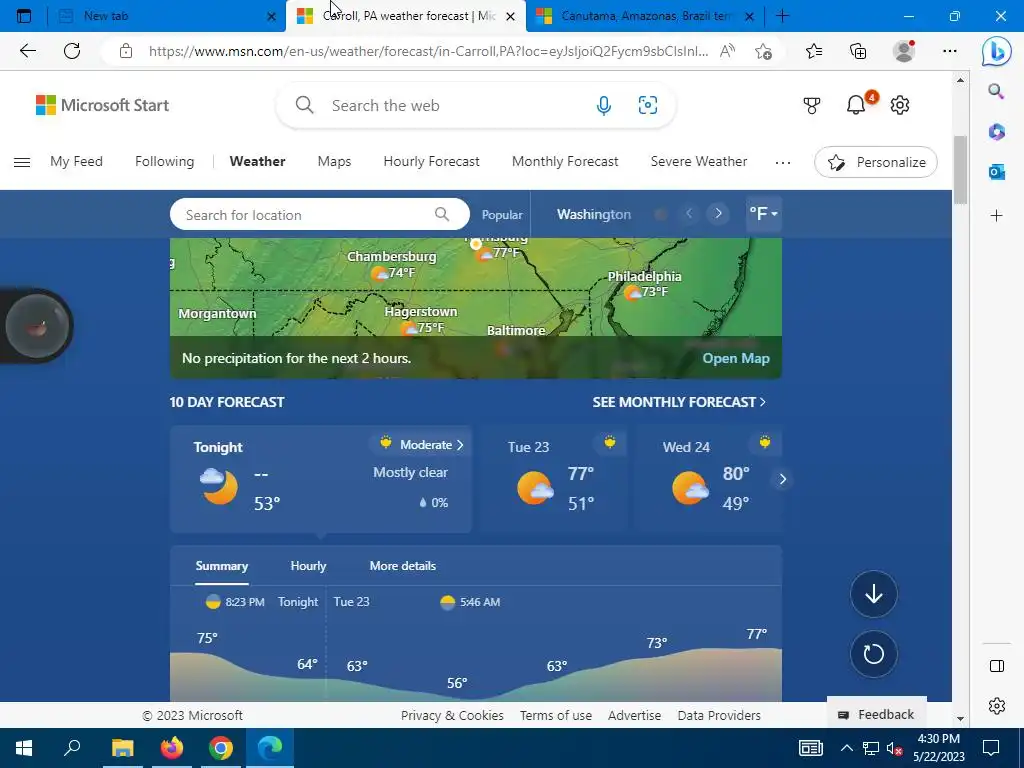The image size is (1024, 768).
Task: Open the Maps navigation item
Action: 334,161
